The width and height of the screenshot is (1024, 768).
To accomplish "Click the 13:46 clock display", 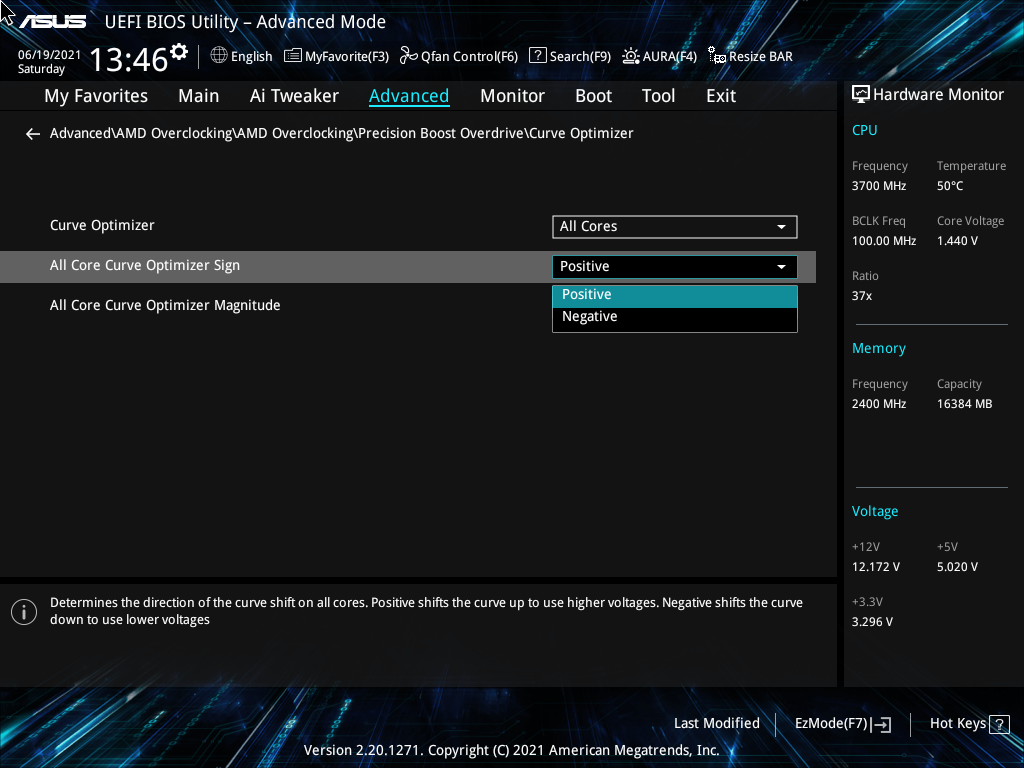I will coord(129,59).
